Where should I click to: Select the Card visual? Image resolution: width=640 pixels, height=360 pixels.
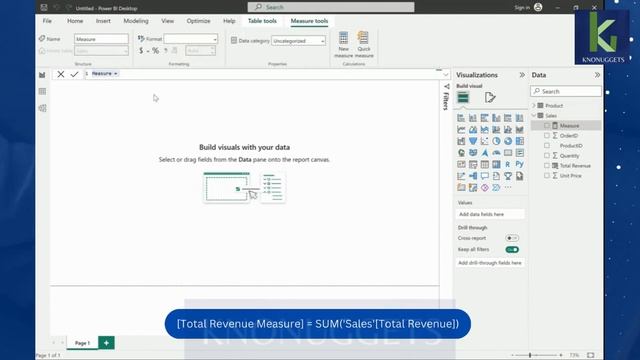click(x=508, y=153)
